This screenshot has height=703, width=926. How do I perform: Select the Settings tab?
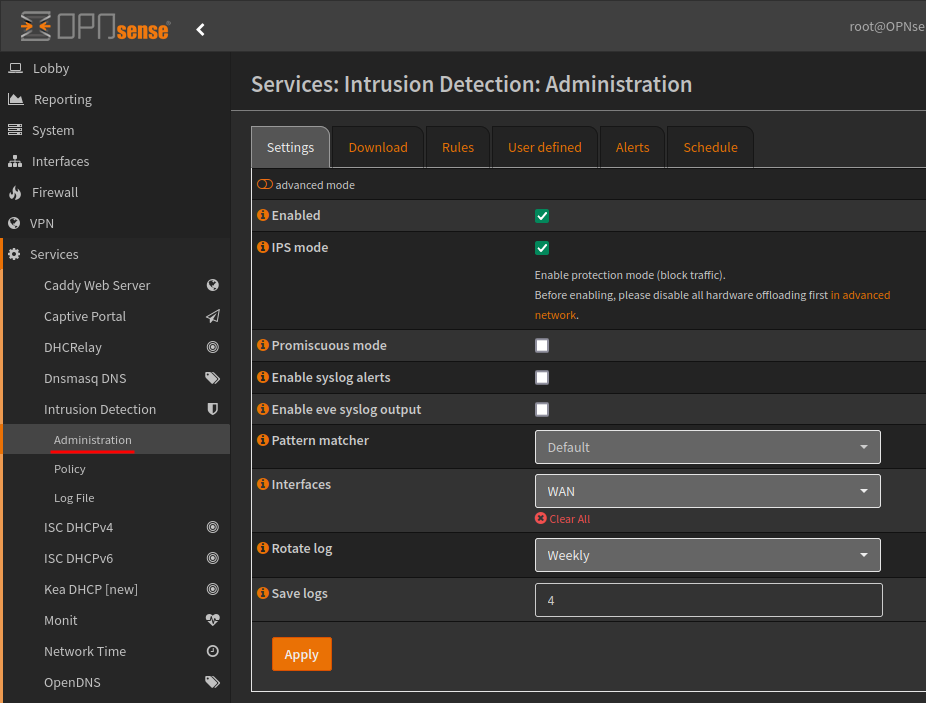tap(290, 147)
